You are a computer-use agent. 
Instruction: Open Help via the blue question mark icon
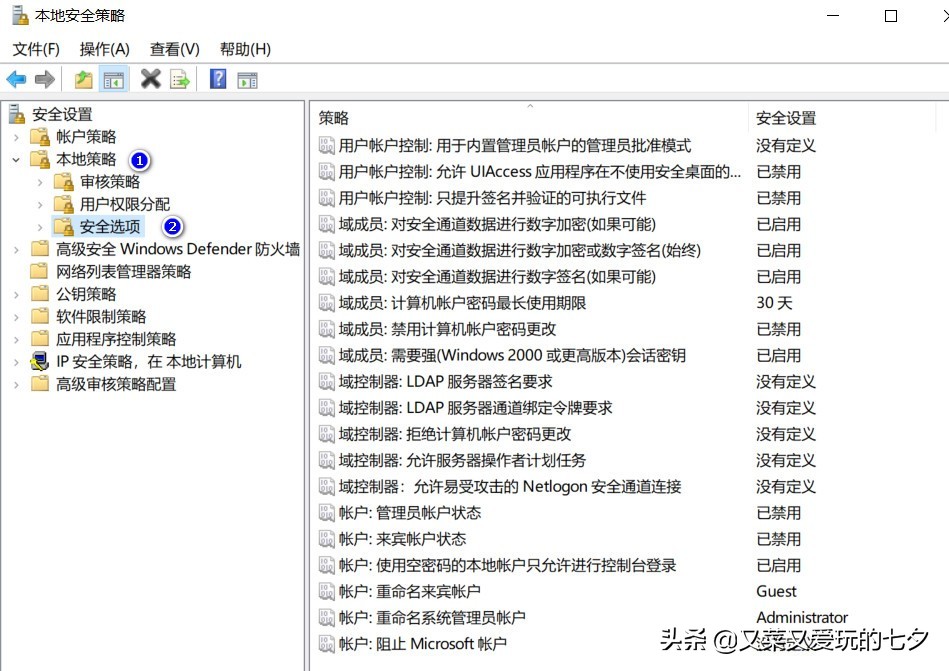pyautogui.click(x=217, y=80)
